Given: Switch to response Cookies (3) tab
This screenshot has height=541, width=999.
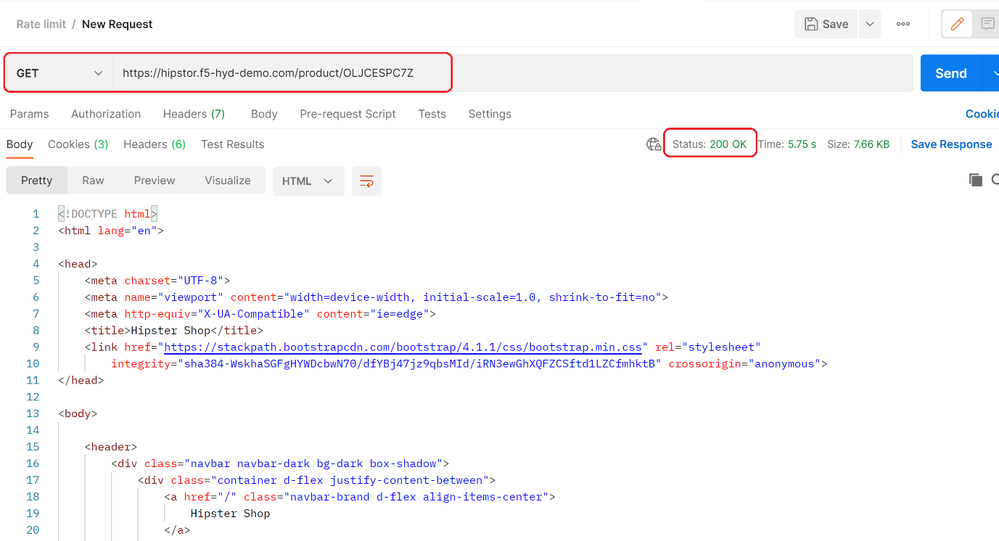Looking at the screenshot, I should [78, 144].
